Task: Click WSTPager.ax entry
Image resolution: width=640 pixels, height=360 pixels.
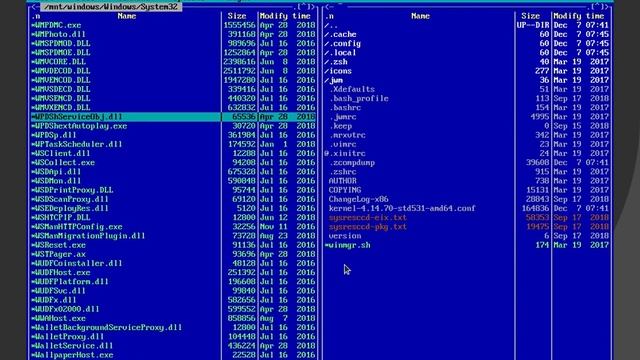Action: [173, 254]
